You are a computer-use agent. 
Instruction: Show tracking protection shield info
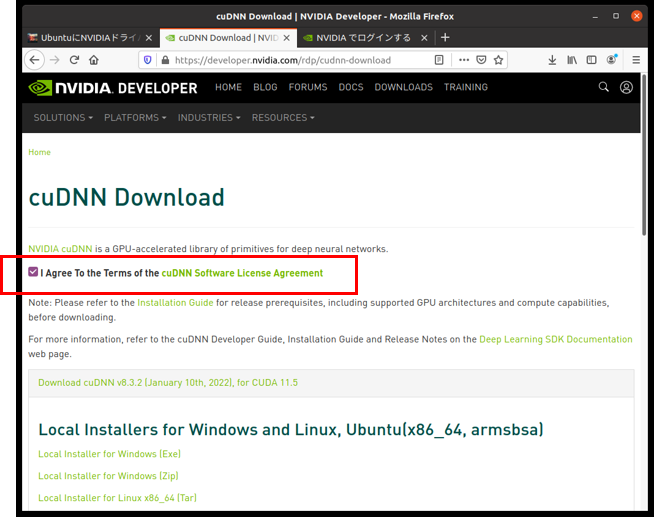147,60
